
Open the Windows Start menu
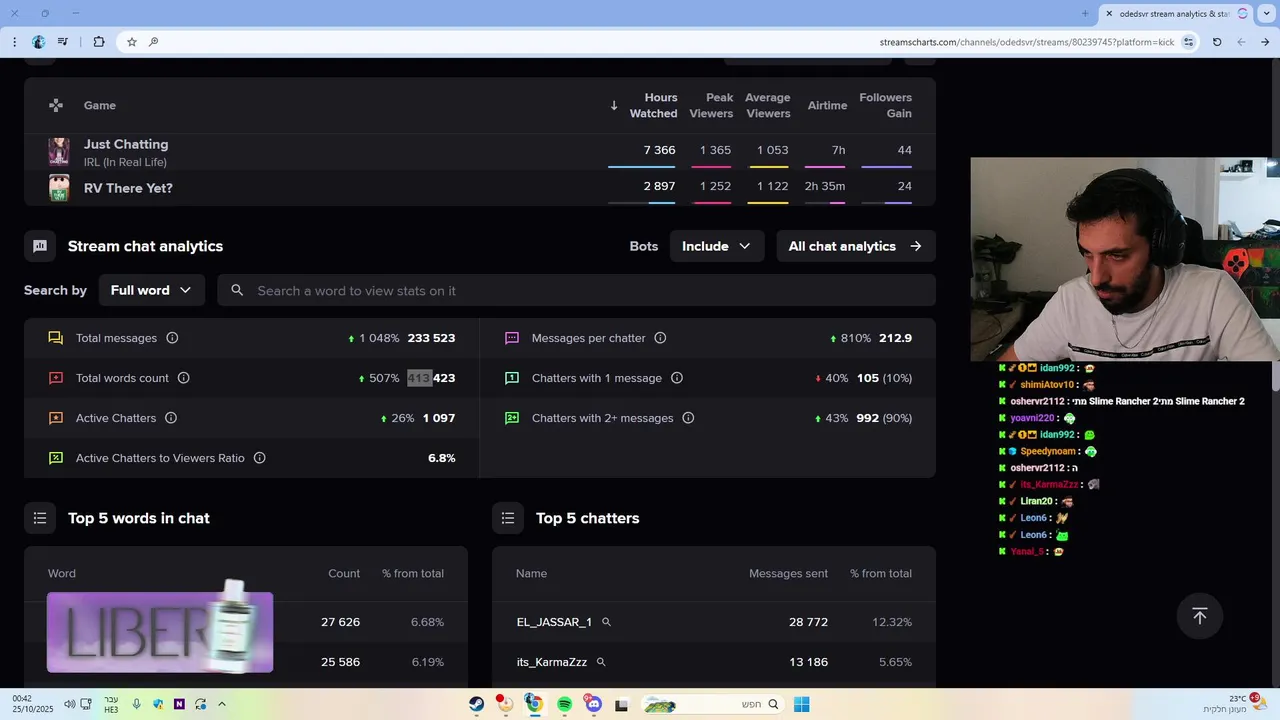tap(801, 704)
